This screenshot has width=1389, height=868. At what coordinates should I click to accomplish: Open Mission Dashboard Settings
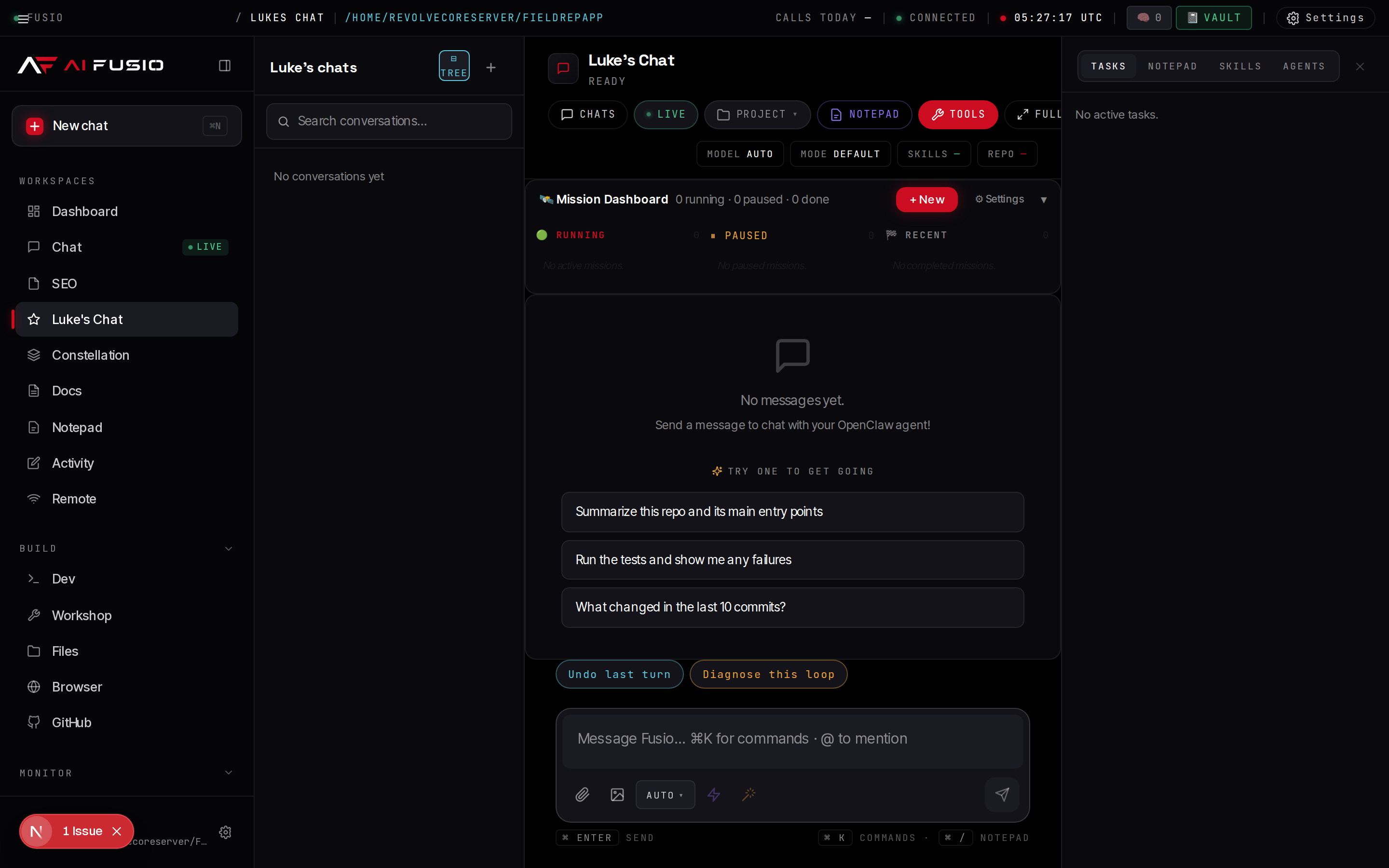pos(999,199)
